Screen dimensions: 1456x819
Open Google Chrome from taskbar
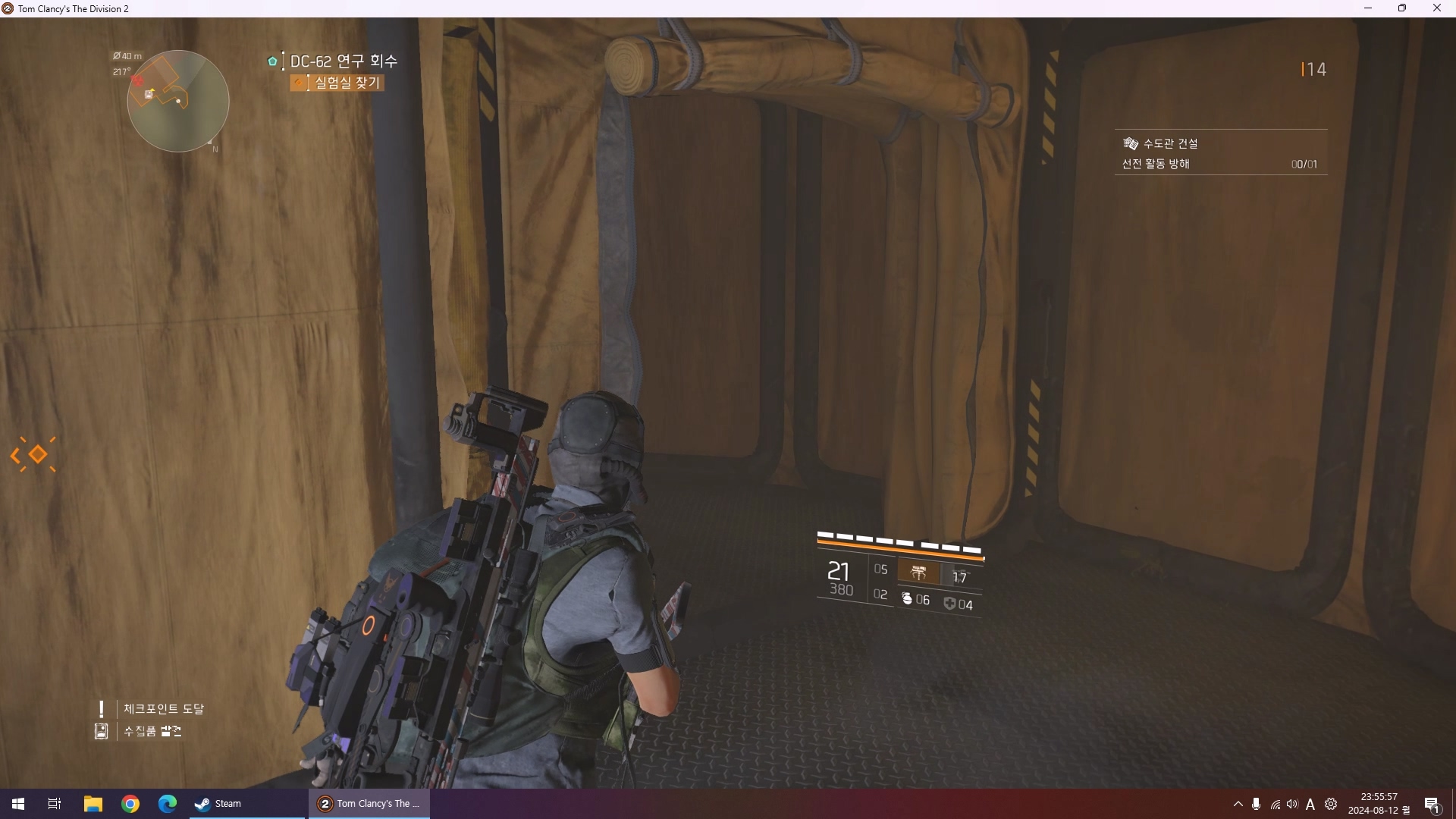[130, 803]
